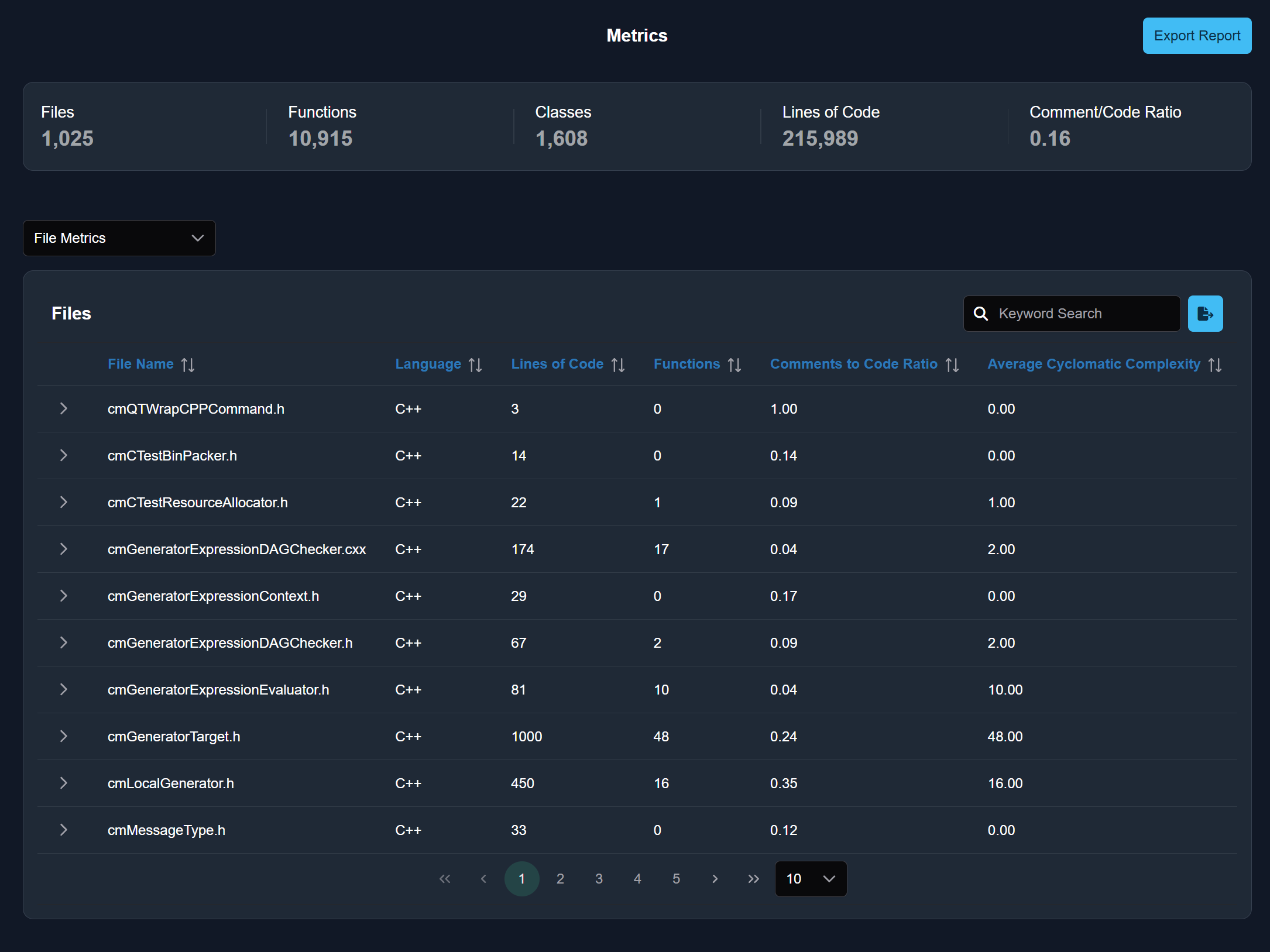Sort by Lines of Code arrows

pos(618,365)
